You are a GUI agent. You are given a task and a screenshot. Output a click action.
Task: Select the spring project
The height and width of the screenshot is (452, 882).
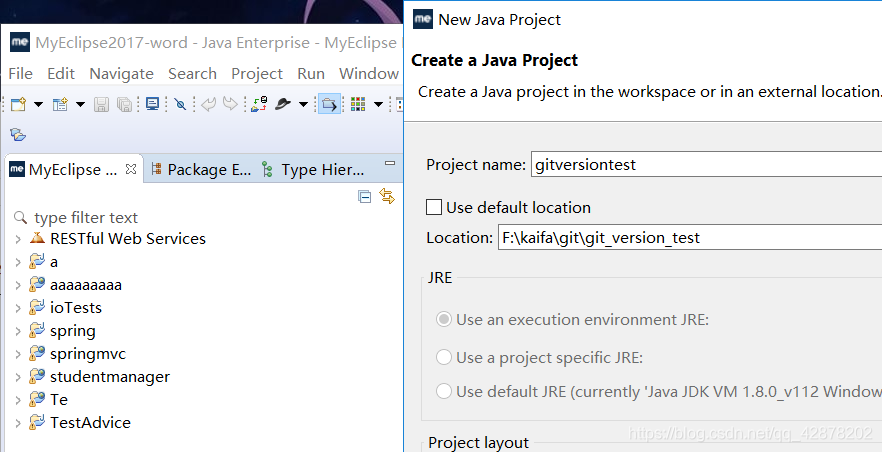73,331
